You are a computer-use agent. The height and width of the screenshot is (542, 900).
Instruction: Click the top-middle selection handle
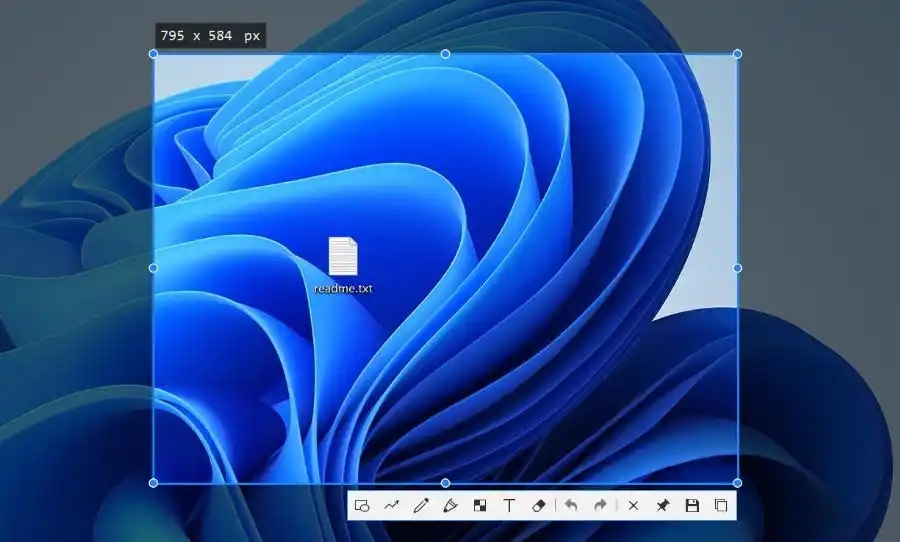[x=445, y=54]
